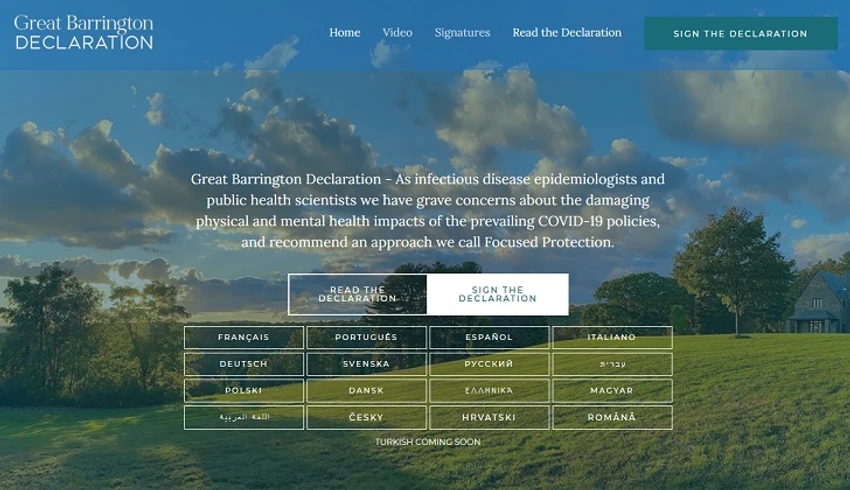Screen dimensions: 850x490
Task: Click the teal Sign the Declaration header button
Action: 740,34
